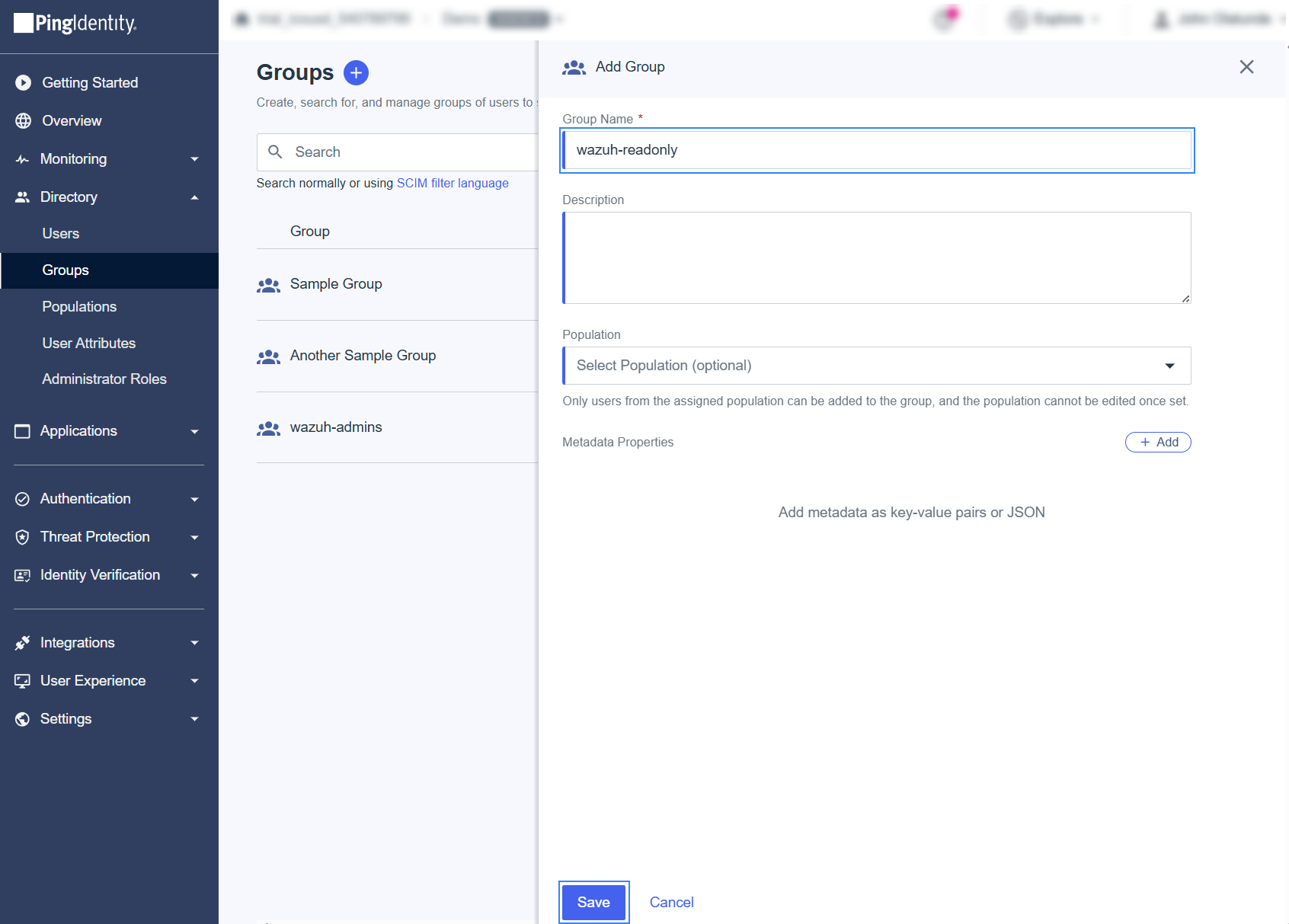This screenshot has width=1289, height=924.
Task: Click into the Description text area
Action: 876,257
